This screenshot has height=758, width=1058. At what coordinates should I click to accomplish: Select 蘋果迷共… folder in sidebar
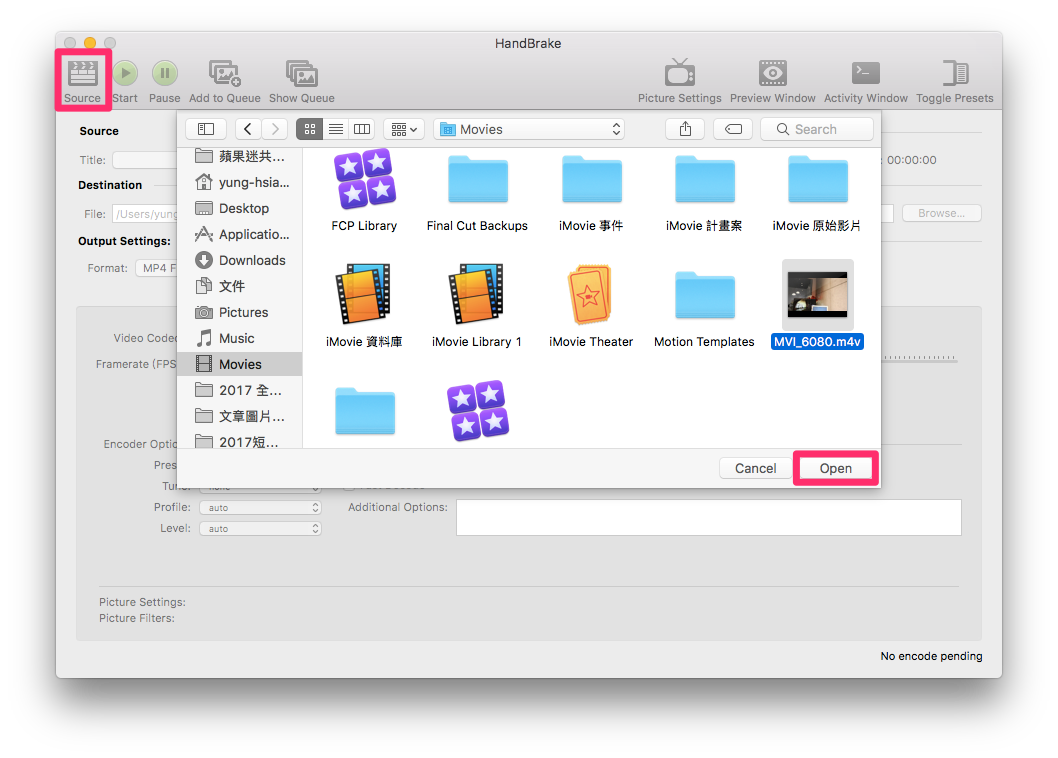(x=240, y=156)
